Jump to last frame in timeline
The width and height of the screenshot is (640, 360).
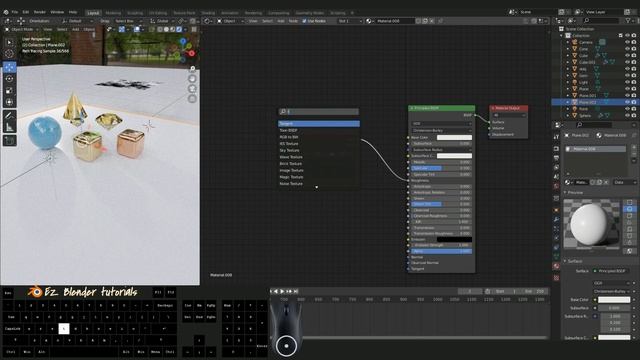pos(296,291)
